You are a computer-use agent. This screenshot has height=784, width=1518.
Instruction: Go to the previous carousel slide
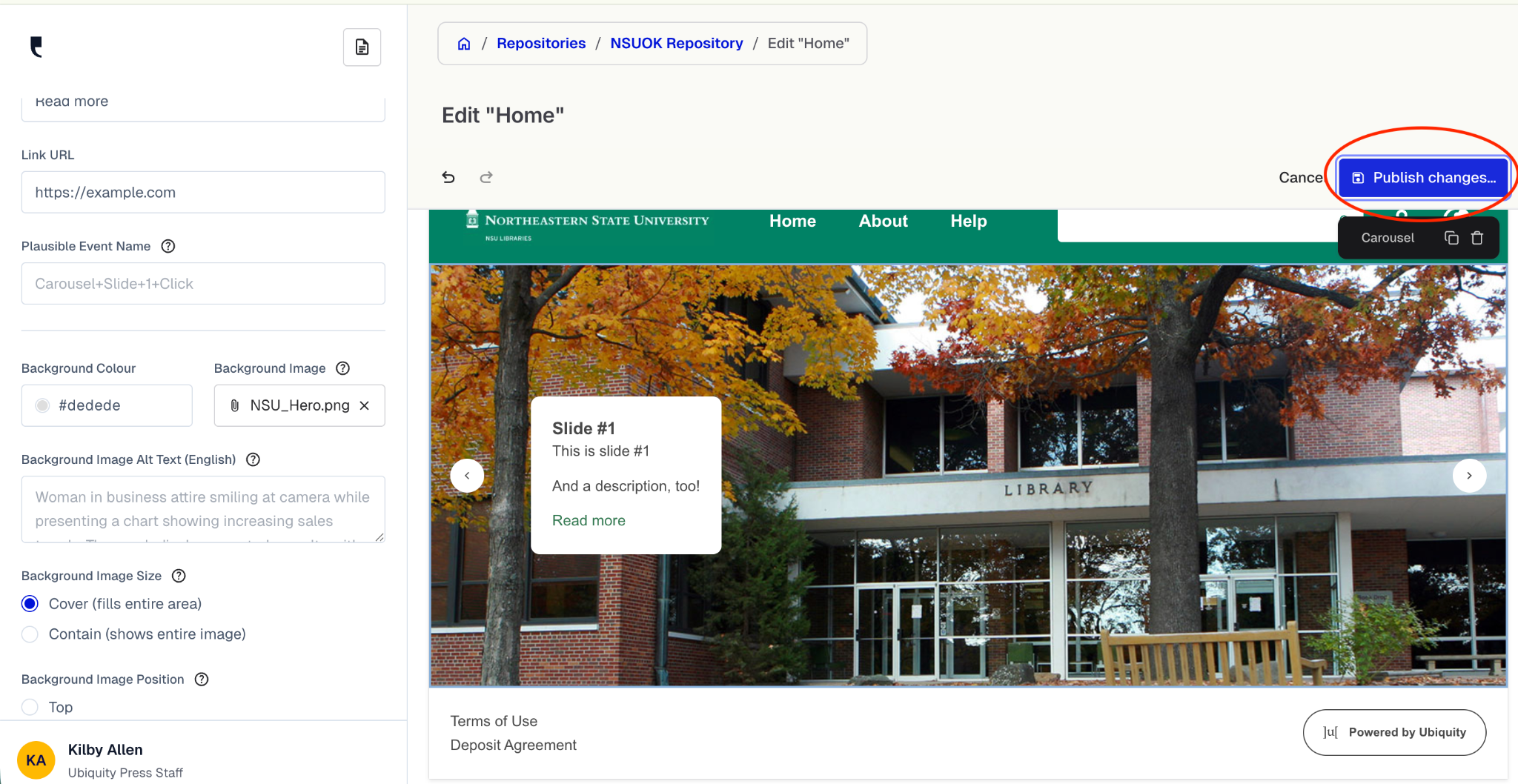click(x=467, y=476)
